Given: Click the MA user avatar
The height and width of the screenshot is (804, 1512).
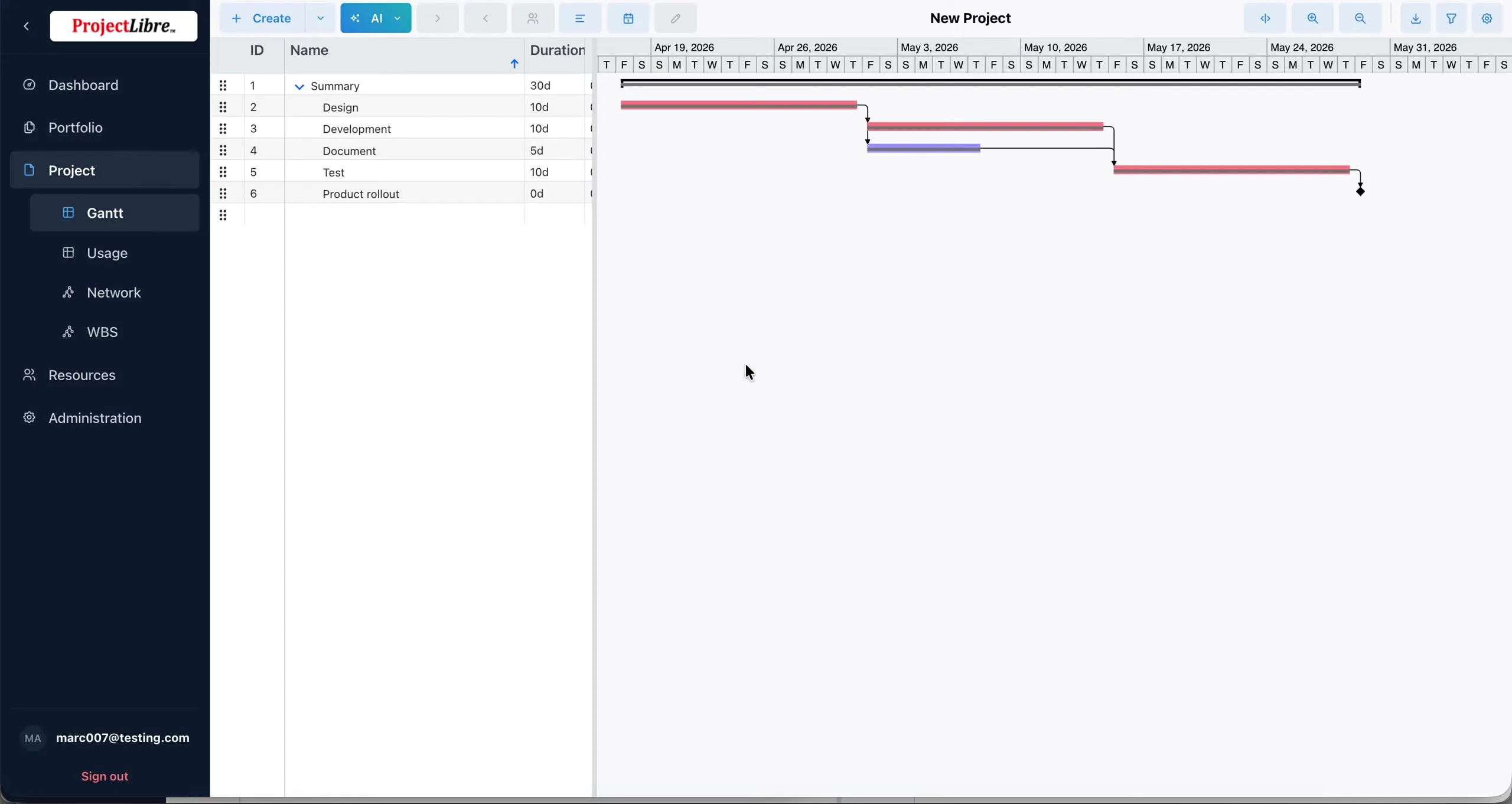Looking at the screenshot, I should click(33, 738).
